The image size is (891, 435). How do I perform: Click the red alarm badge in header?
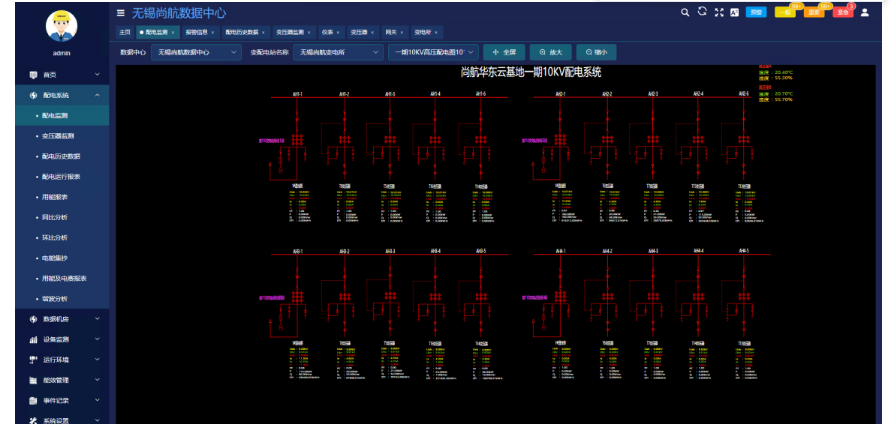tap(842, 12)
